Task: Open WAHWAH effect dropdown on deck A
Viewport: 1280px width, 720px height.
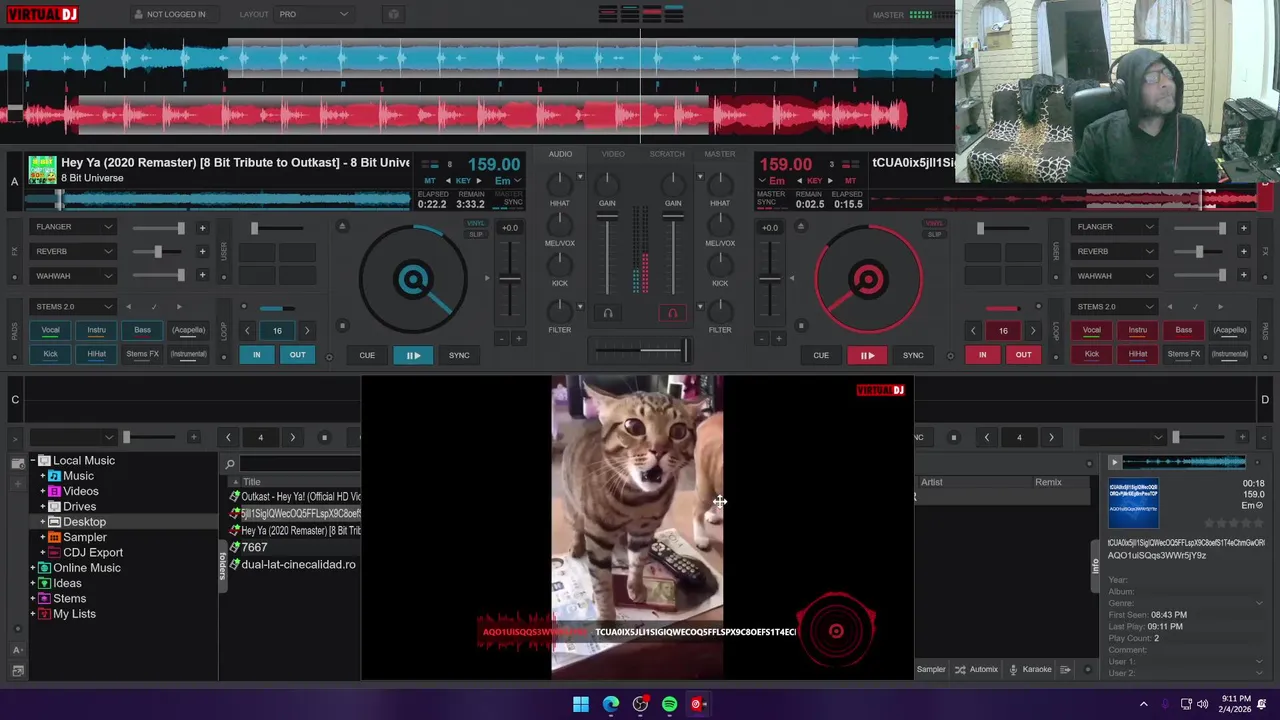Action: coord(73,276)
